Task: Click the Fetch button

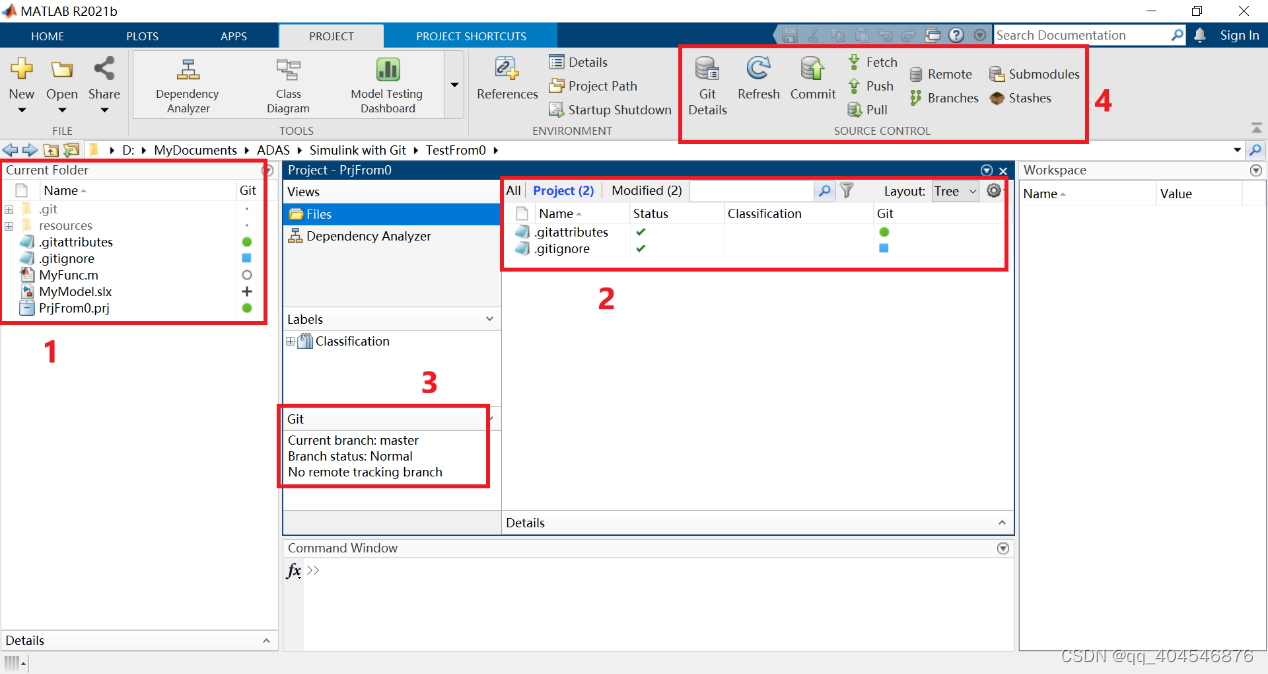Action: (872, 62)
